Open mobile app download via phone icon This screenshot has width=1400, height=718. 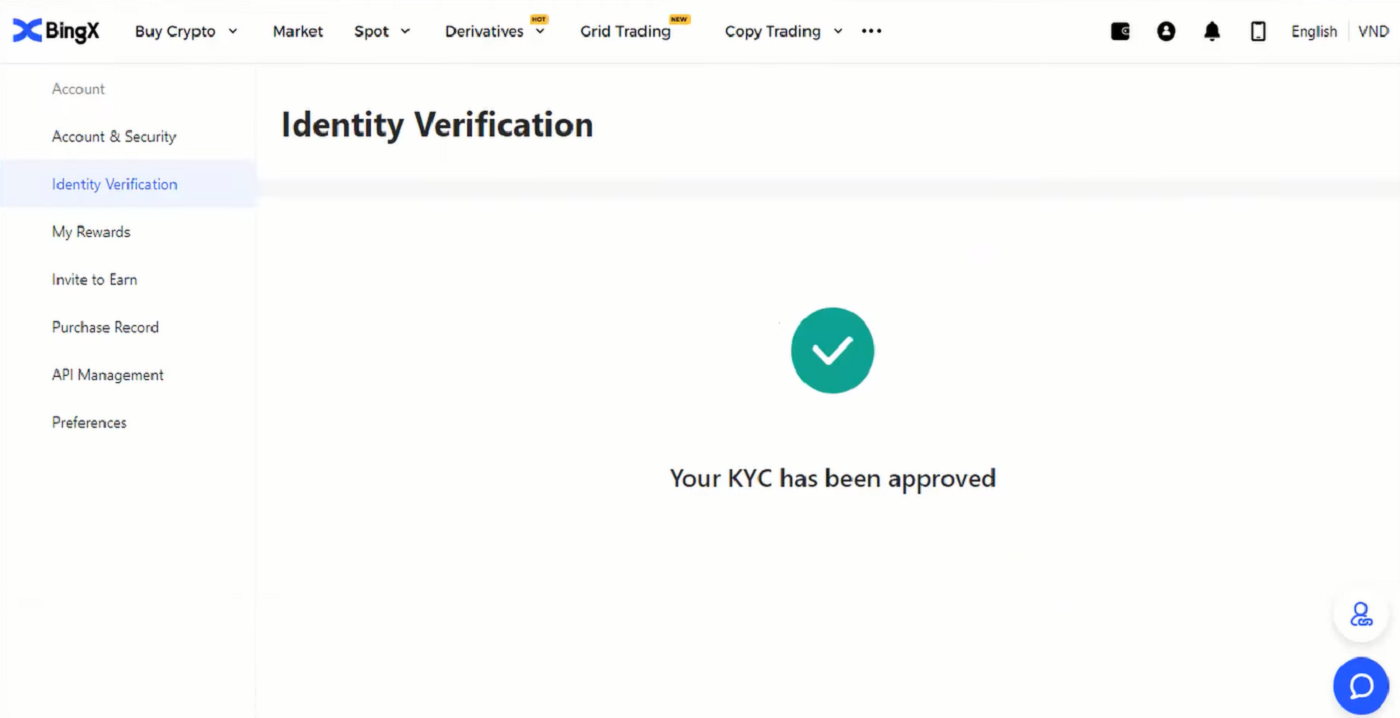pyautogui.click(x=1257, y=31)
